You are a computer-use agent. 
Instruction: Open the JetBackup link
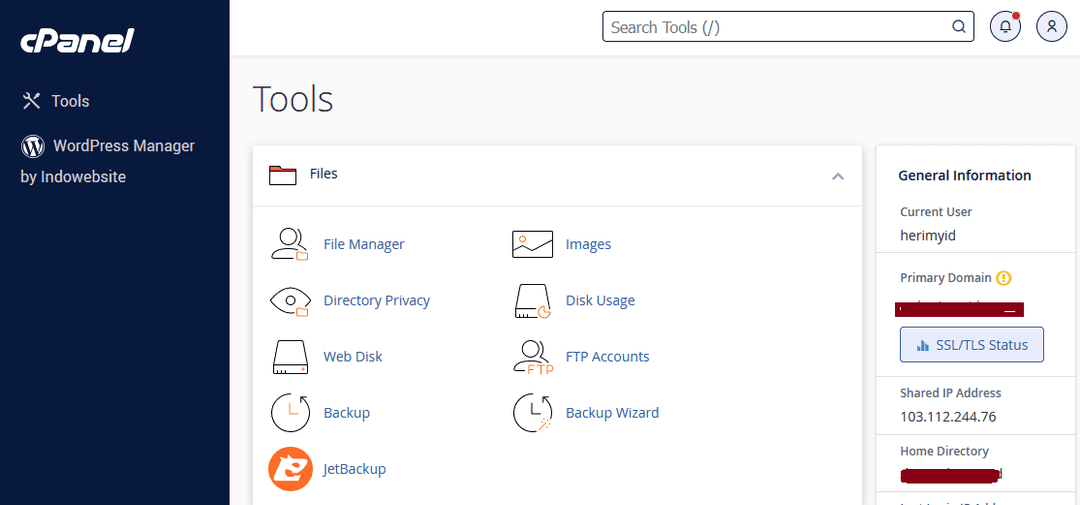click(x=355, y=469)
